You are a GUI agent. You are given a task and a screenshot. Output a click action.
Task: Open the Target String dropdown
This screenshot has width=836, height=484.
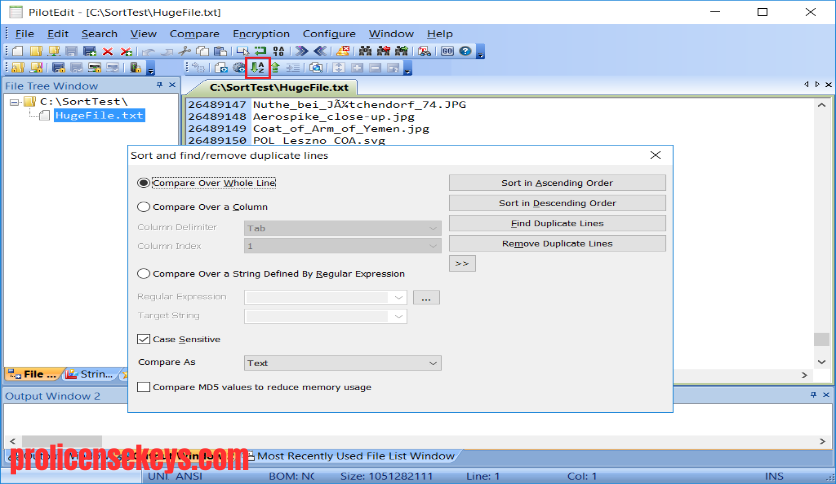[x=398, y=316]
